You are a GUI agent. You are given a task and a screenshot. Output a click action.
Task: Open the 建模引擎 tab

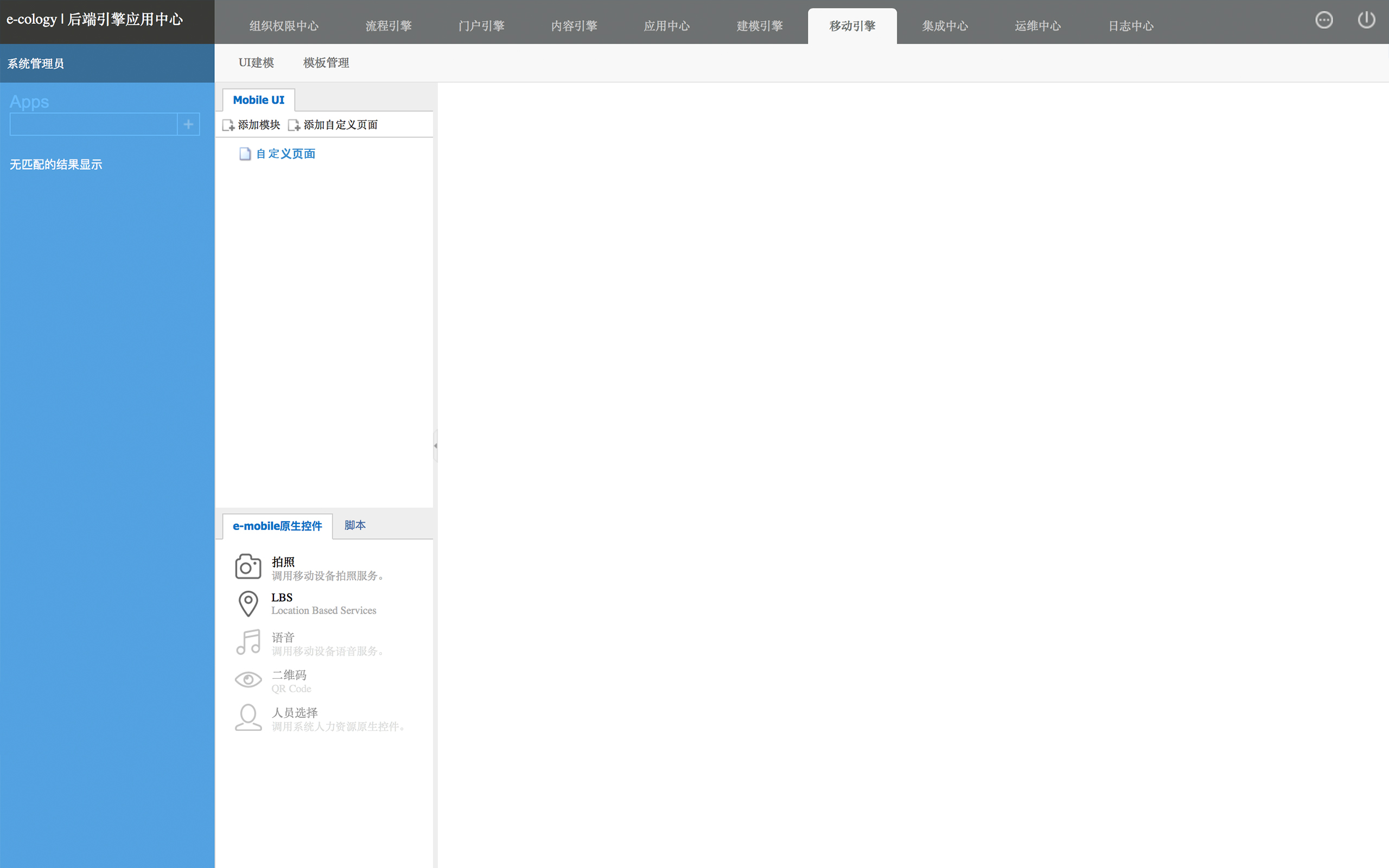click(x=760, y=27)
